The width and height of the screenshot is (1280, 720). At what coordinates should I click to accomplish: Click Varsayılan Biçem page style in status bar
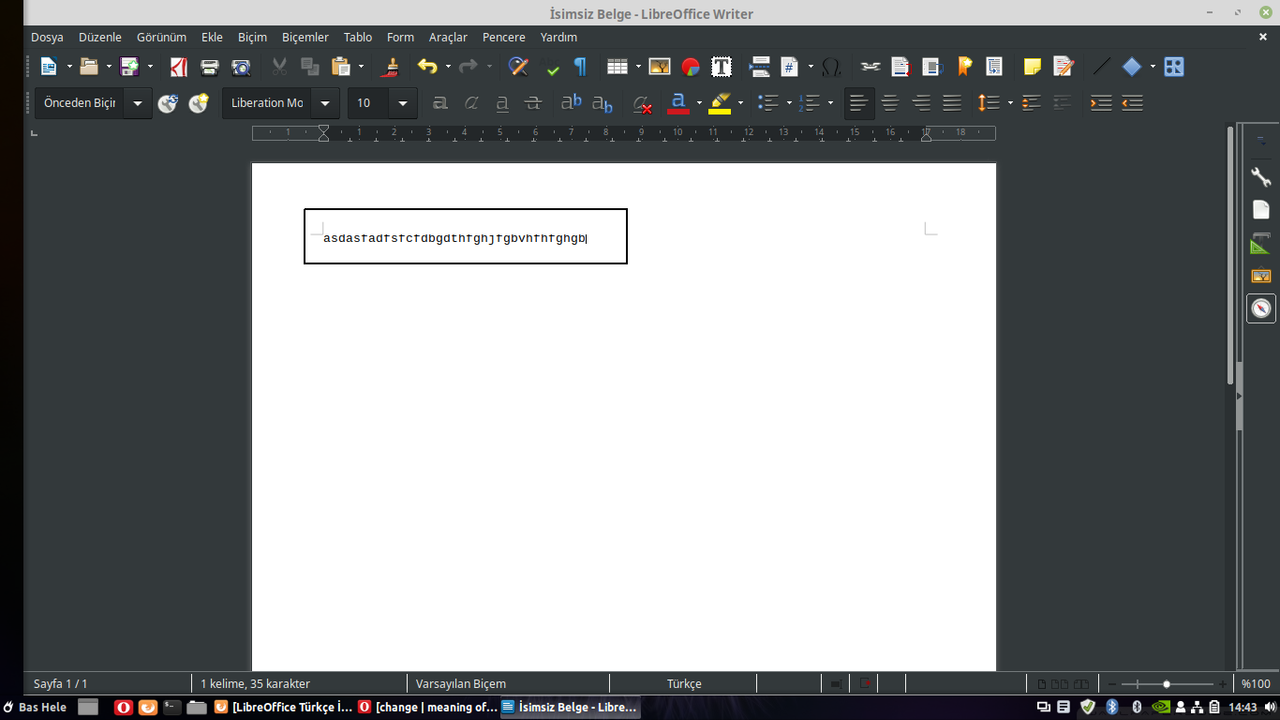click(x=461, y=684)
